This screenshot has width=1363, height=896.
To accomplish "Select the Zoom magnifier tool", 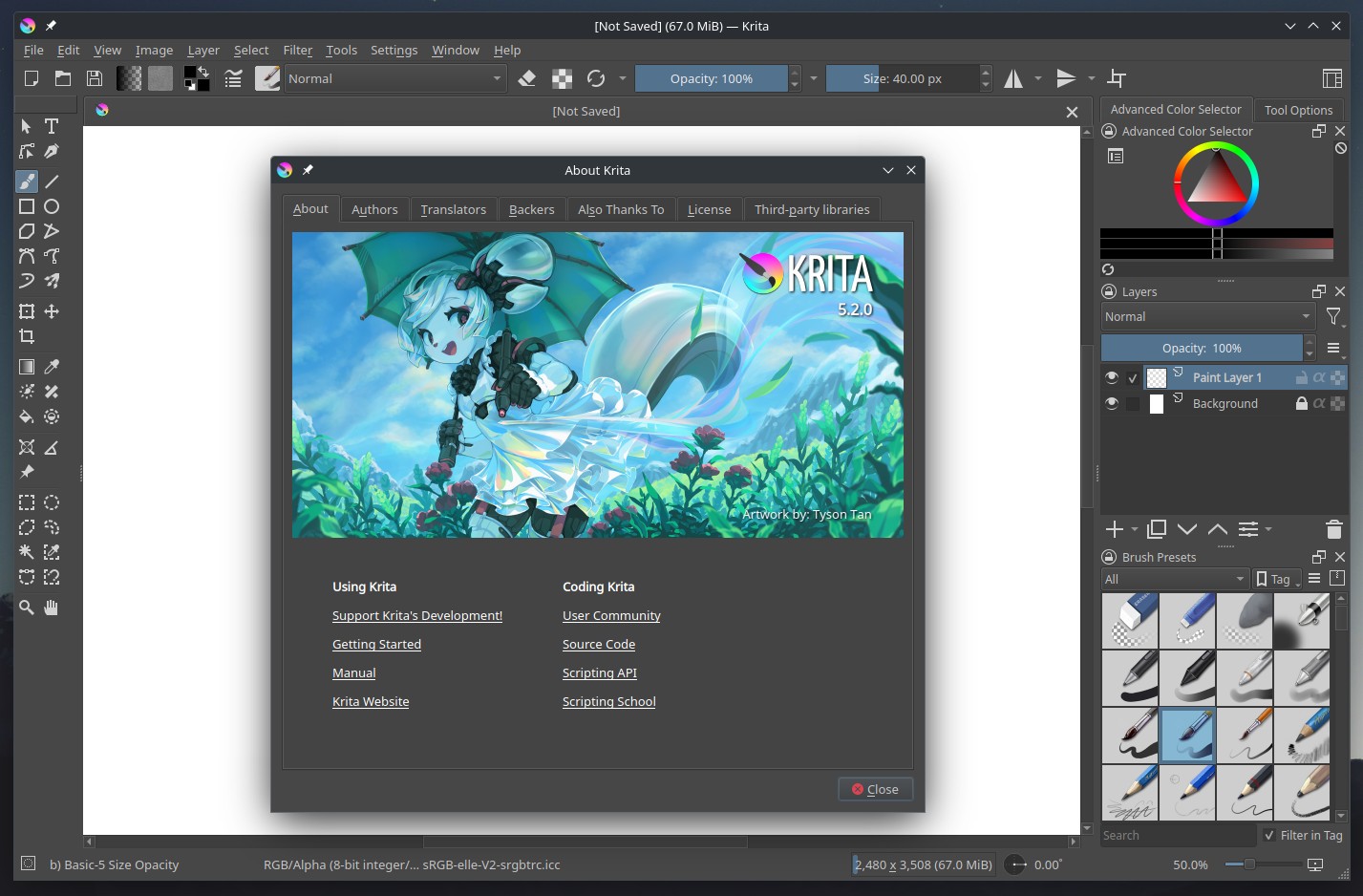I will pos(27,608).
